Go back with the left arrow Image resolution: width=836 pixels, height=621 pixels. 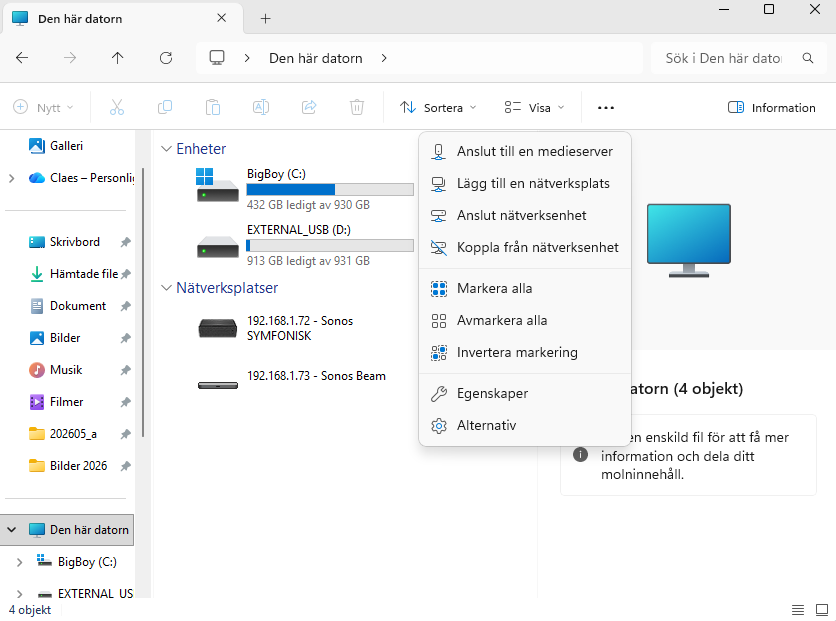[x=22, y=58]
